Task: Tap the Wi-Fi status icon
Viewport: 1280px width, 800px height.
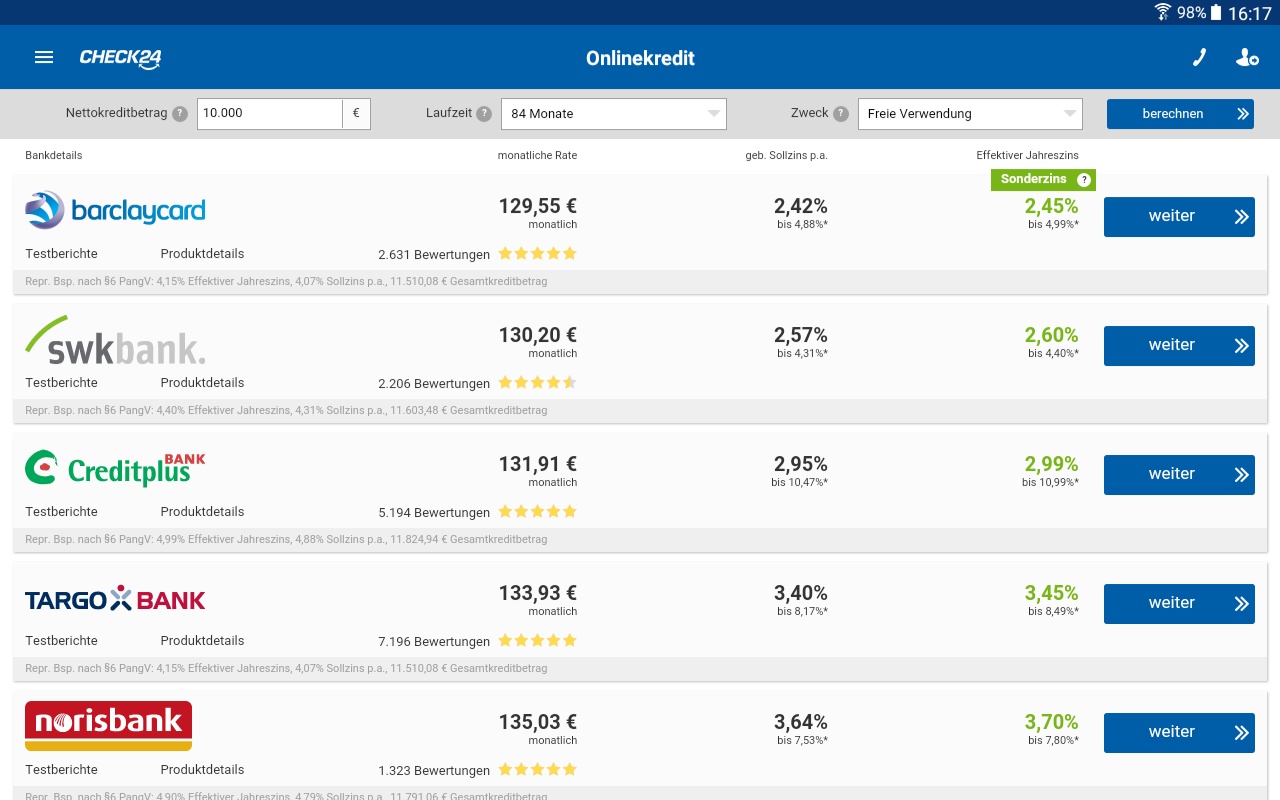Action: tap(1163, 12)
